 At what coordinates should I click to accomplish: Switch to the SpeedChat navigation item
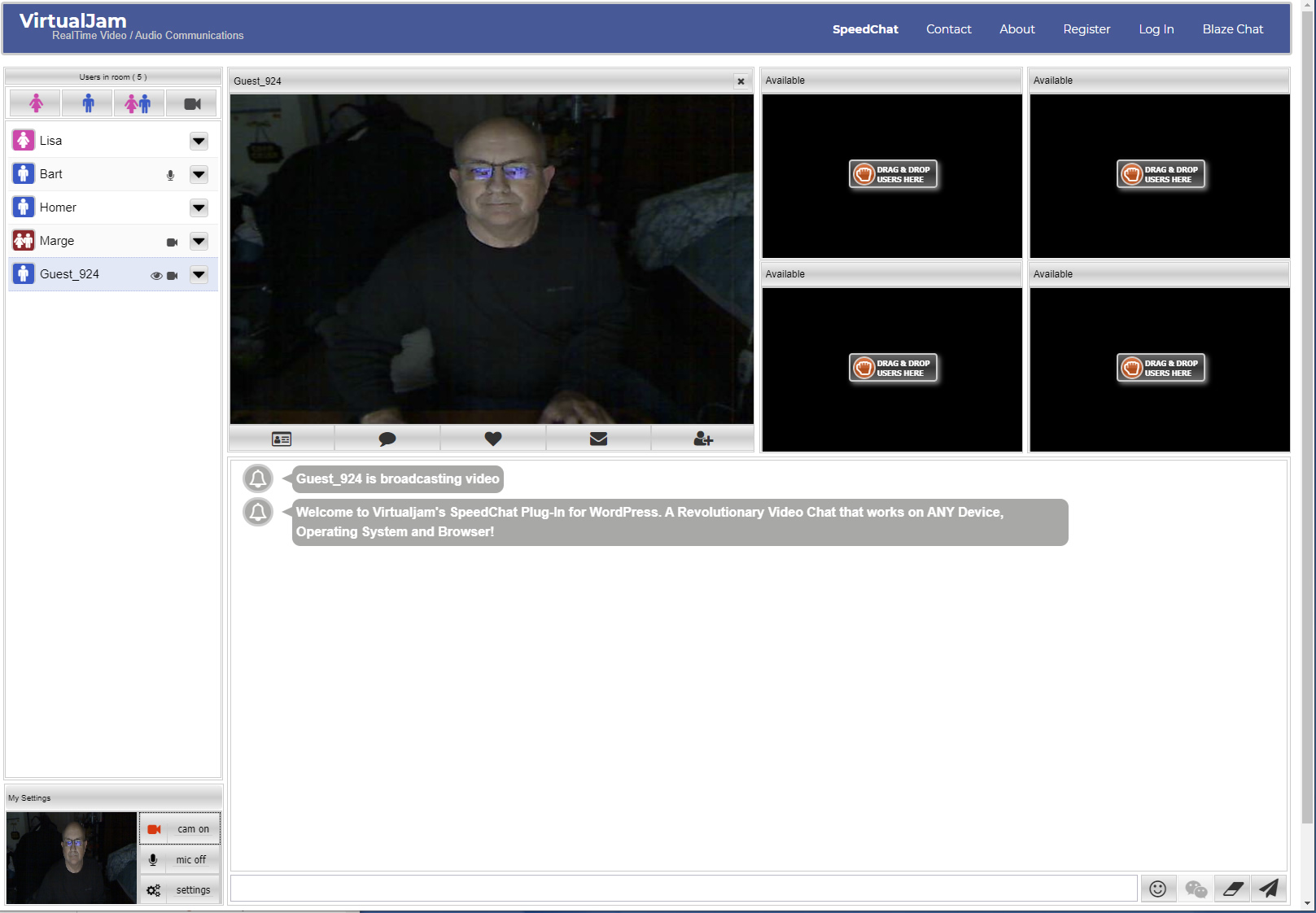(864, 28)
